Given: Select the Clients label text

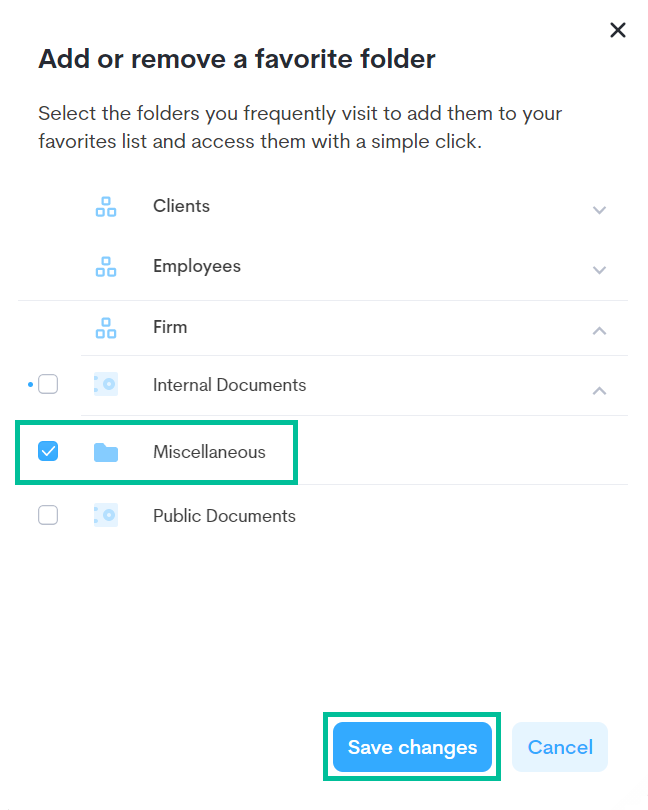Looking at the screenshot, I should click(x=181, y=206).
